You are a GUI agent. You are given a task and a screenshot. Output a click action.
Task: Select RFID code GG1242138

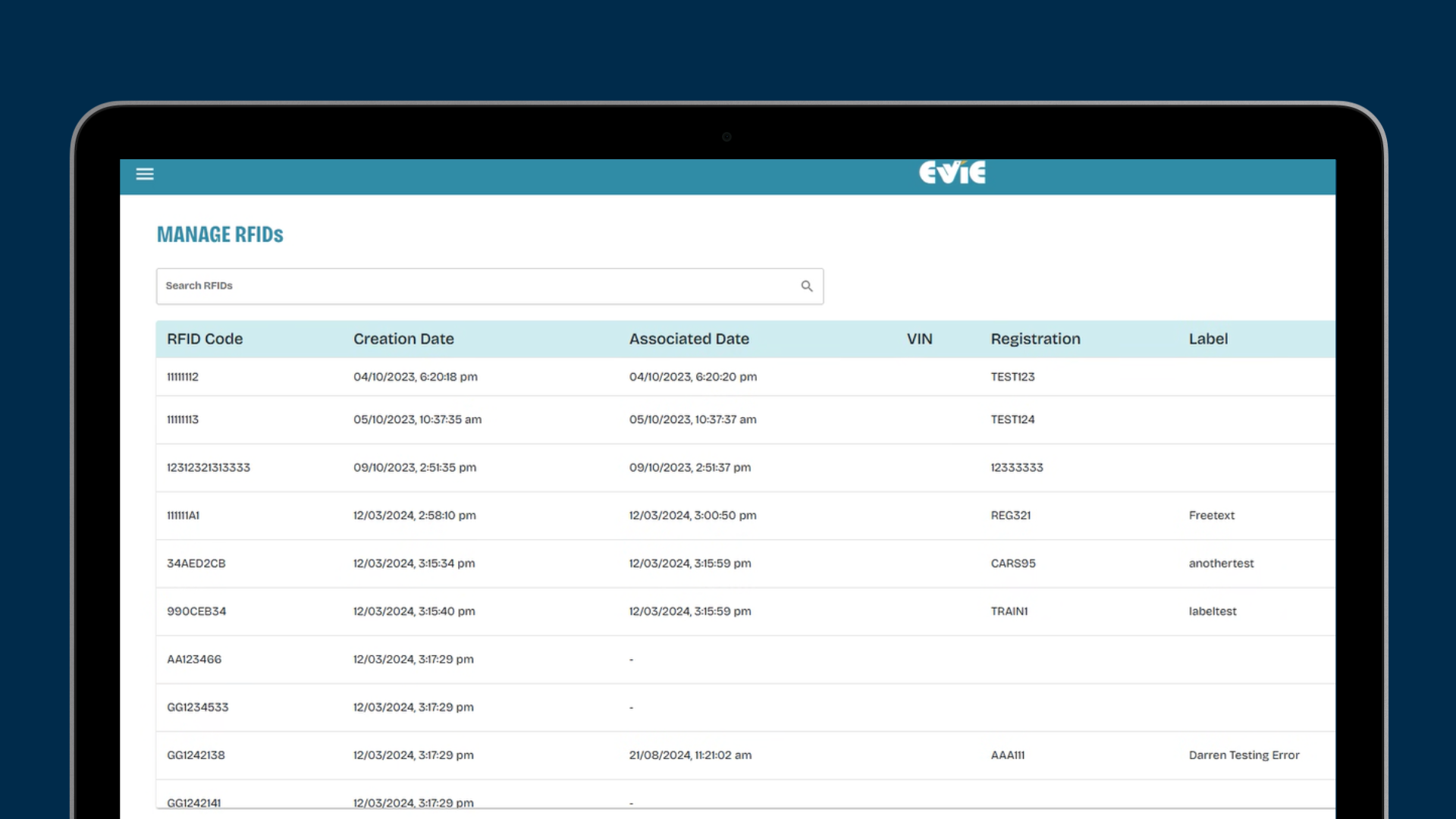point(196,755)
